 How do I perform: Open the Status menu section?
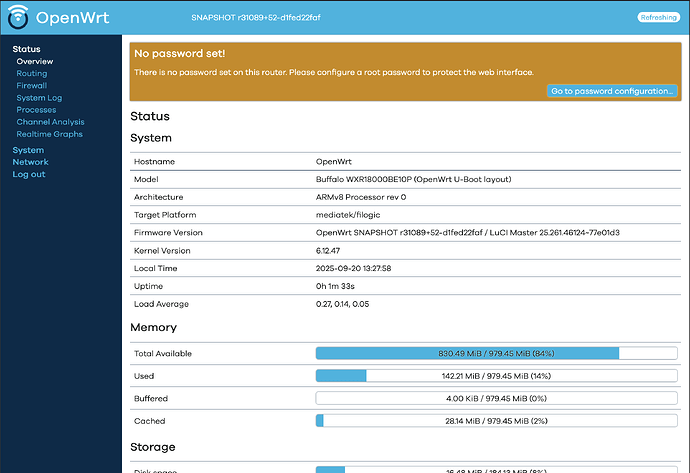pyautogui.click(x=26, y=49)
